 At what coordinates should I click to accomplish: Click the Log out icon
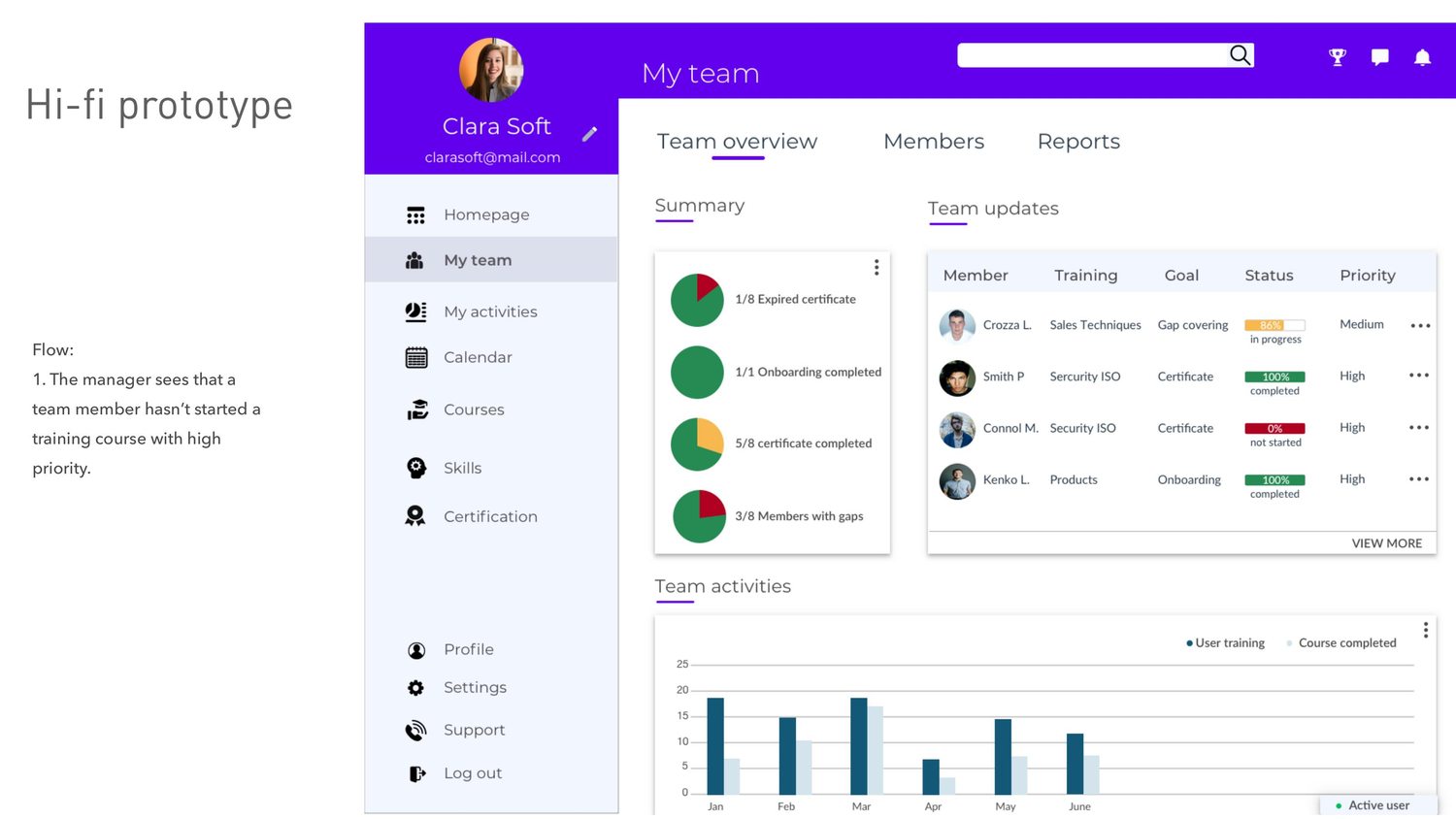pyautogui.click(x=417, y=773)
